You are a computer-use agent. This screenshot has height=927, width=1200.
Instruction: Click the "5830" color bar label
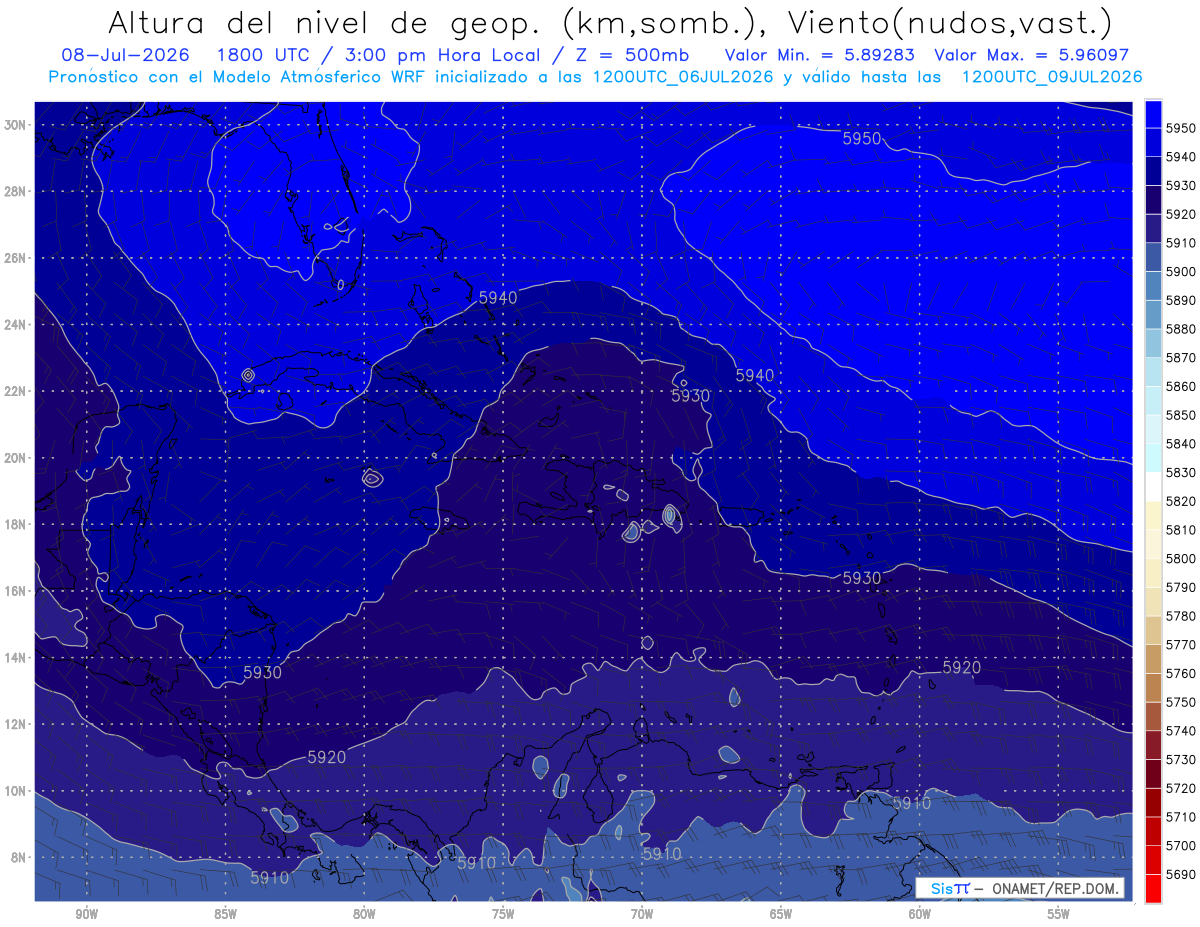pyautogui.click(x=1180, y=472)
